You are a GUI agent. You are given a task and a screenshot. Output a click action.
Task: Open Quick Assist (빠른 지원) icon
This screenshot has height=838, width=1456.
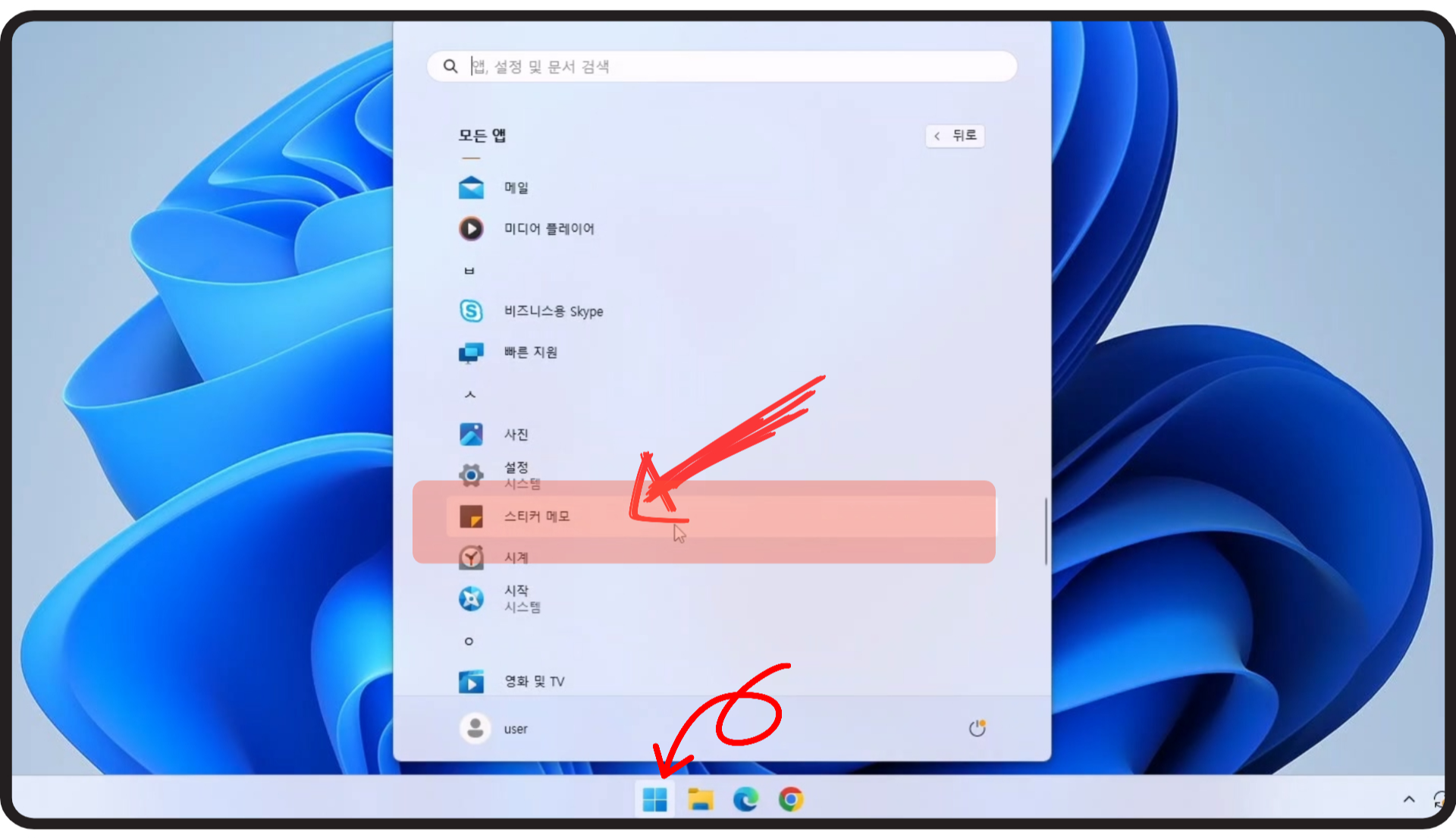click(x=471, y=353)
